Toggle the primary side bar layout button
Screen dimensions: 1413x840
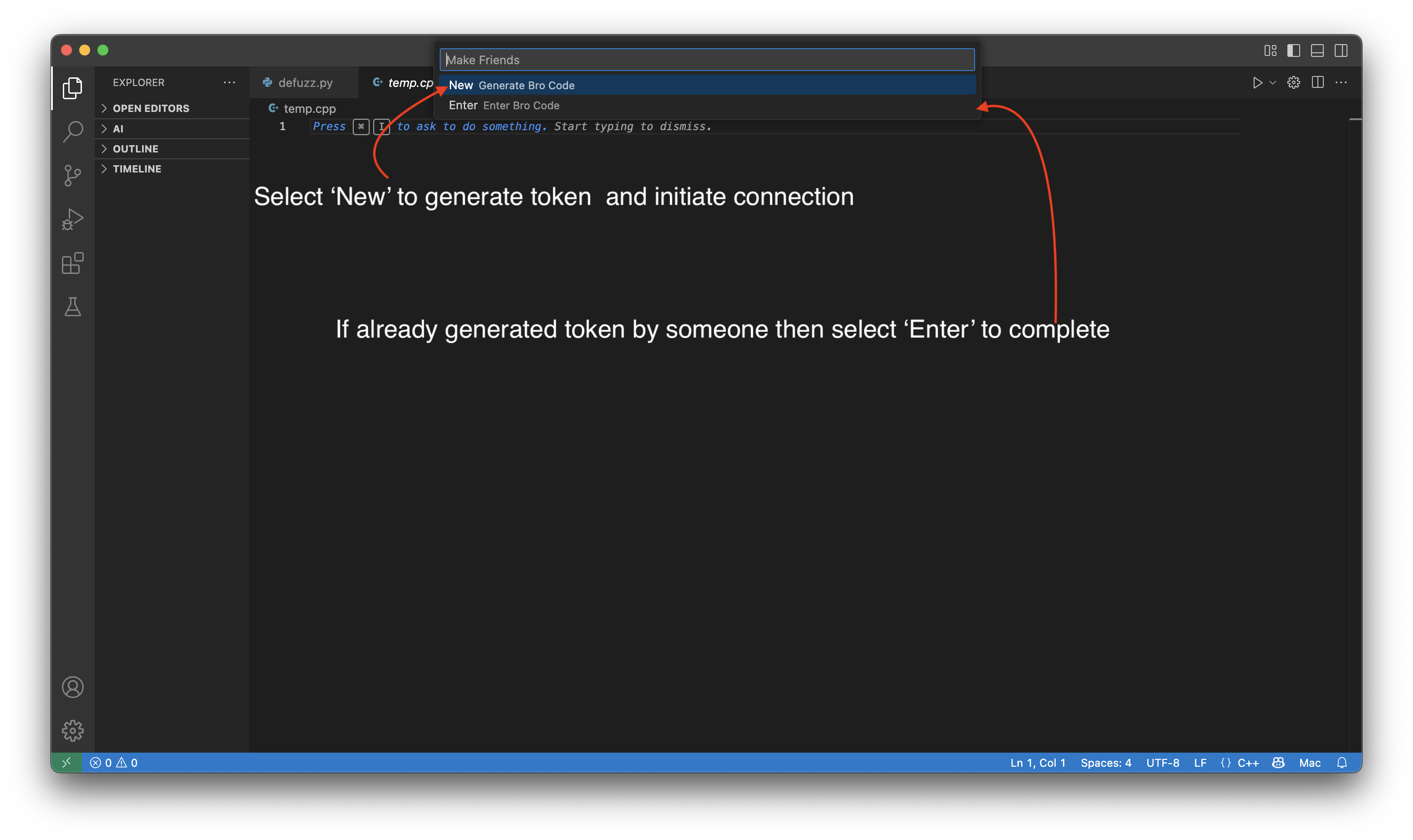[x=1293, y=51]
